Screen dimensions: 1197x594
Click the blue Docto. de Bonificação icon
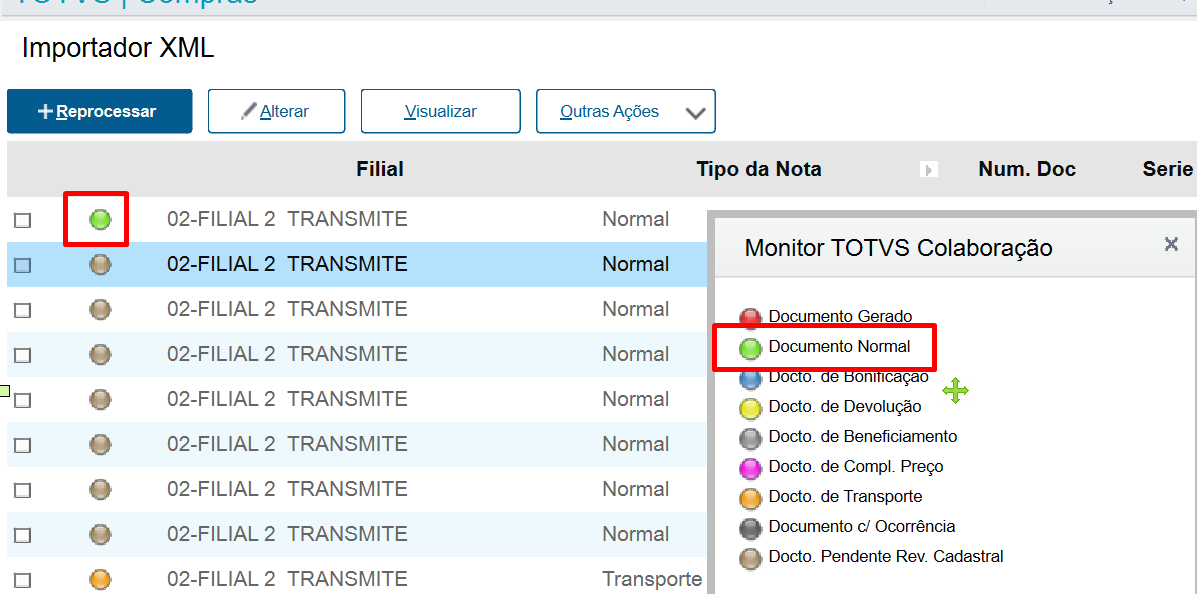tap(752, 378)
